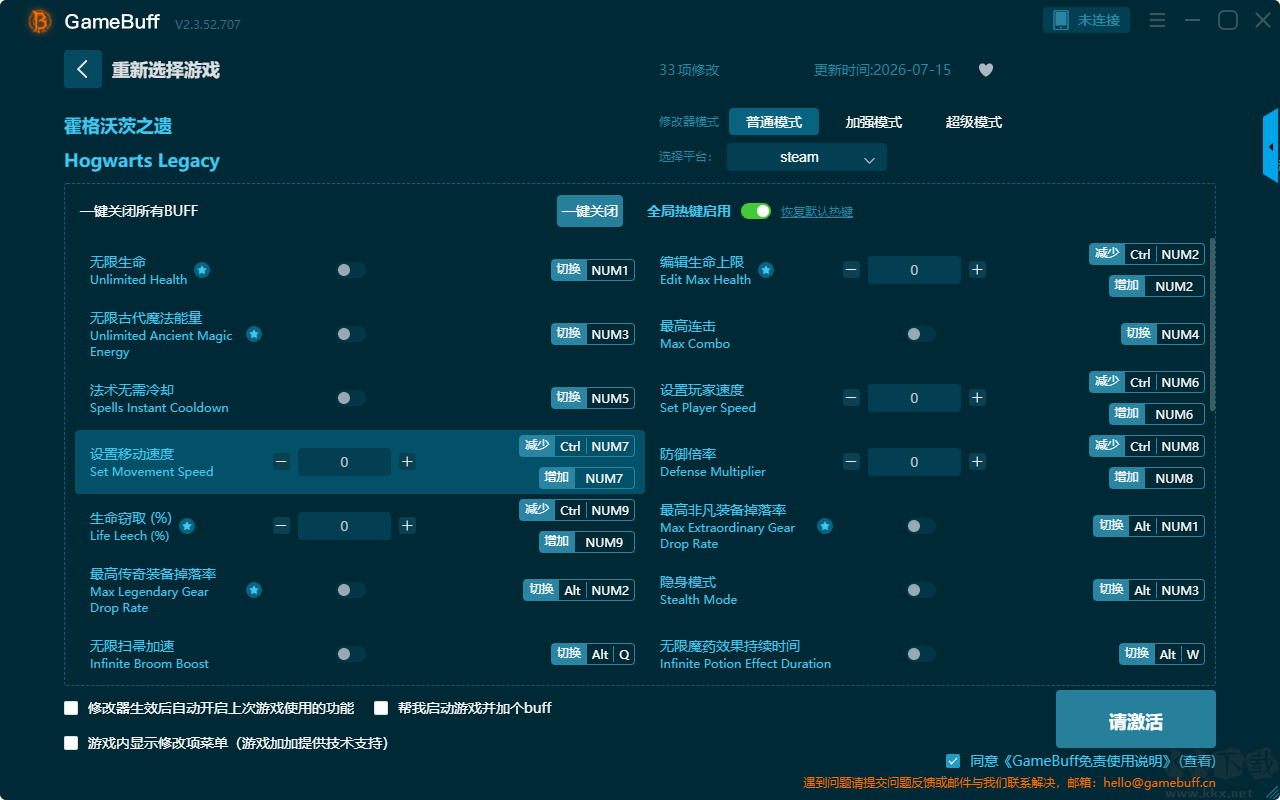Switch to 加强模式 mode tab
Screen dimensions: 1280x800
[x=874, y=122]
